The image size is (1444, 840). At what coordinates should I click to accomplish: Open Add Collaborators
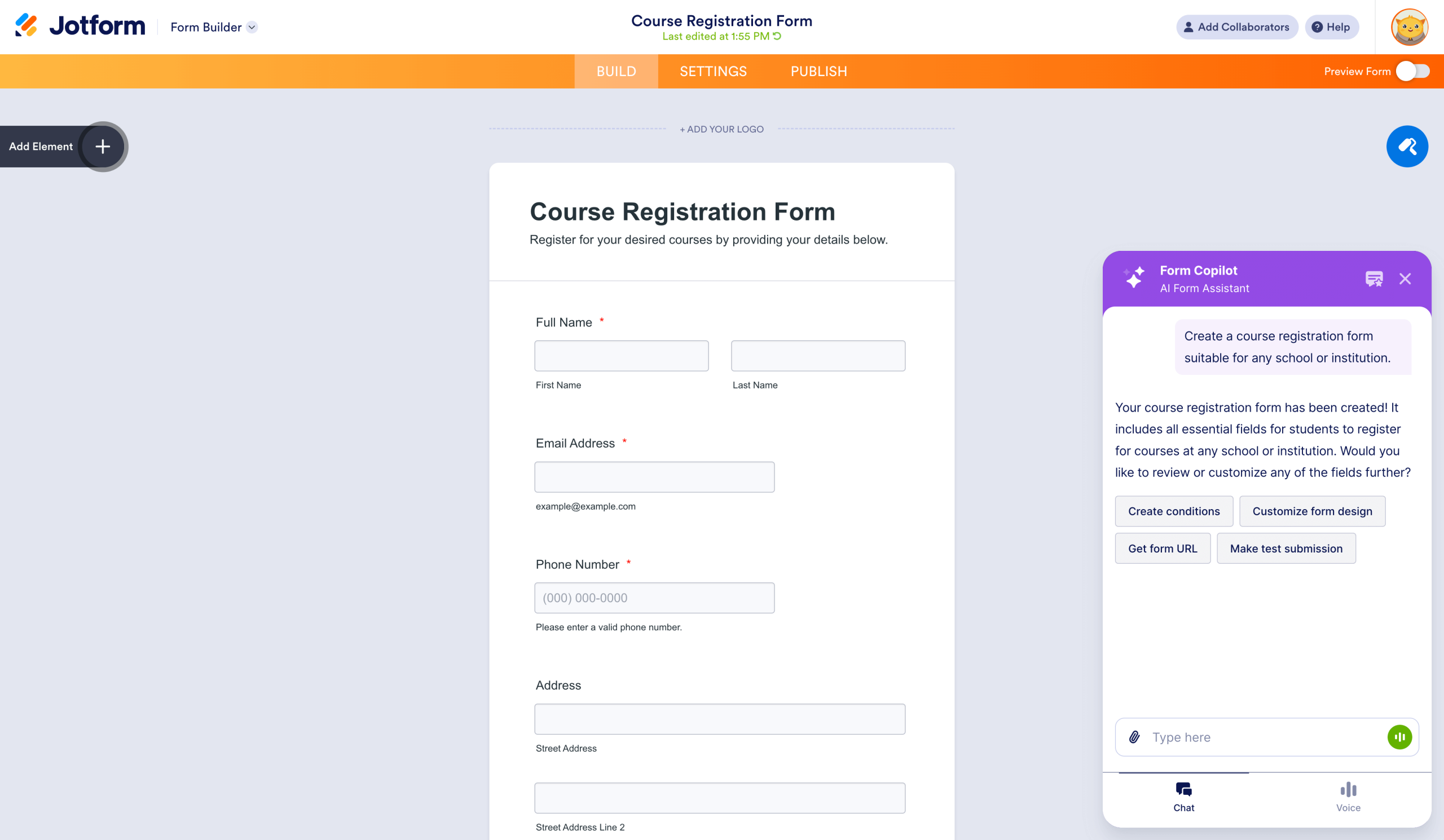pos(1236,26)
